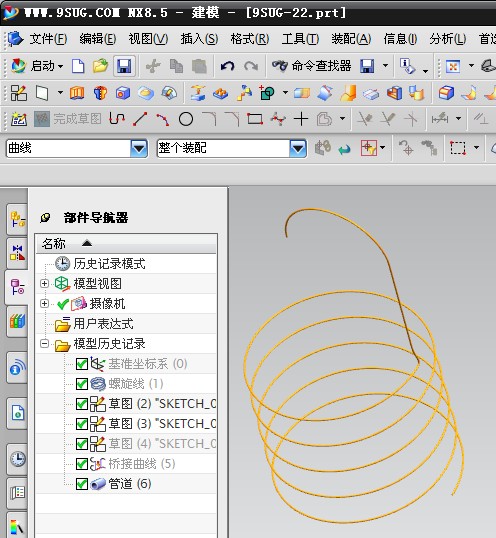Image resolution: width=496 pixels, height=538 pixels.
Task: Select the Arc sketch tool
Action: point(163,119)
